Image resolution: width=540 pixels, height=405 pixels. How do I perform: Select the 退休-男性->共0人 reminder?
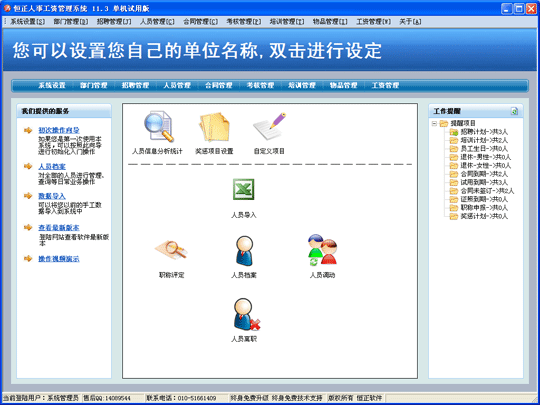click(486, 157)
